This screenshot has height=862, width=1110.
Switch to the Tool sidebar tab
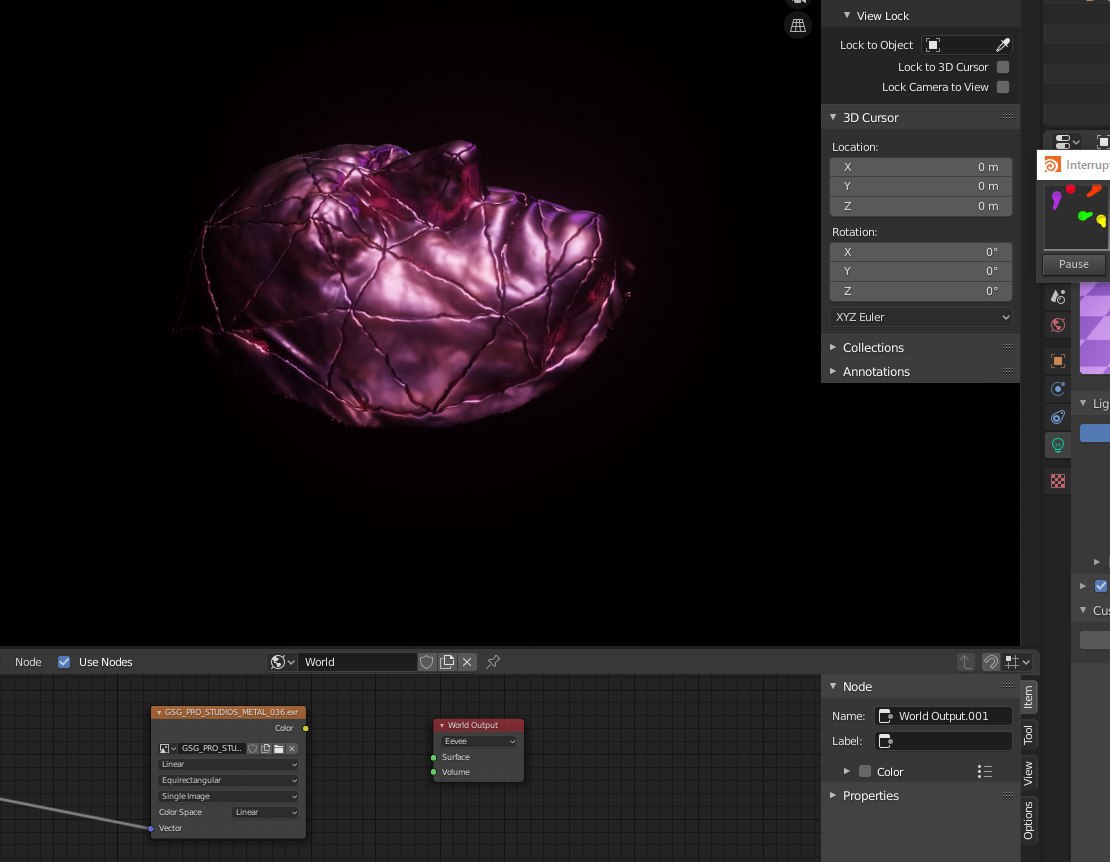[1028, 735]
